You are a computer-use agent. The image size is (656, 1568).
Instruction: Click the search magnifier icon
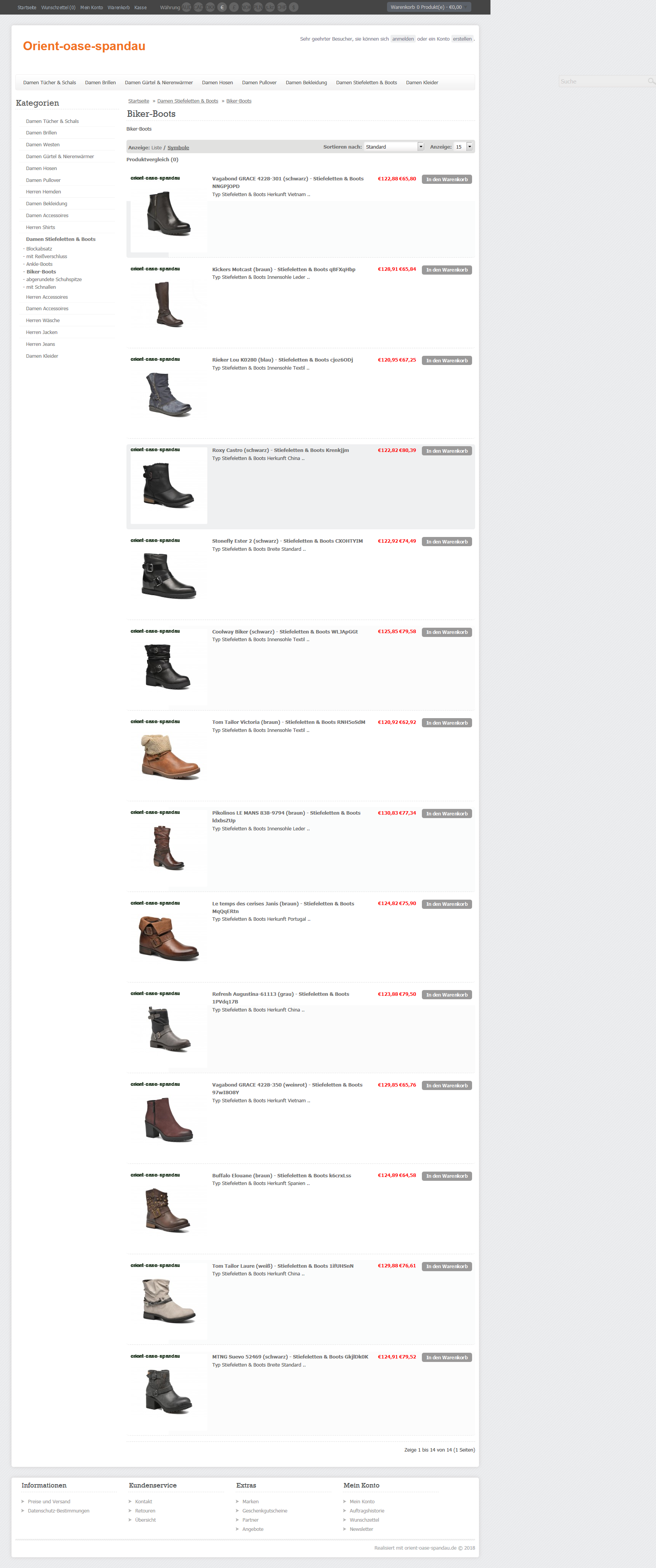click(651, 81)
